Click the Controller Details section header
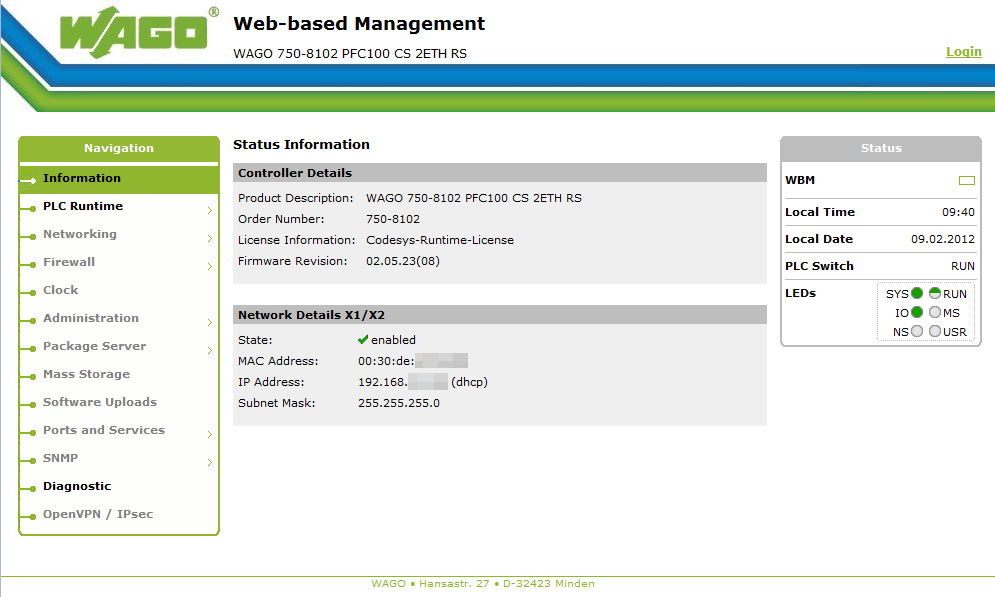 500,173
